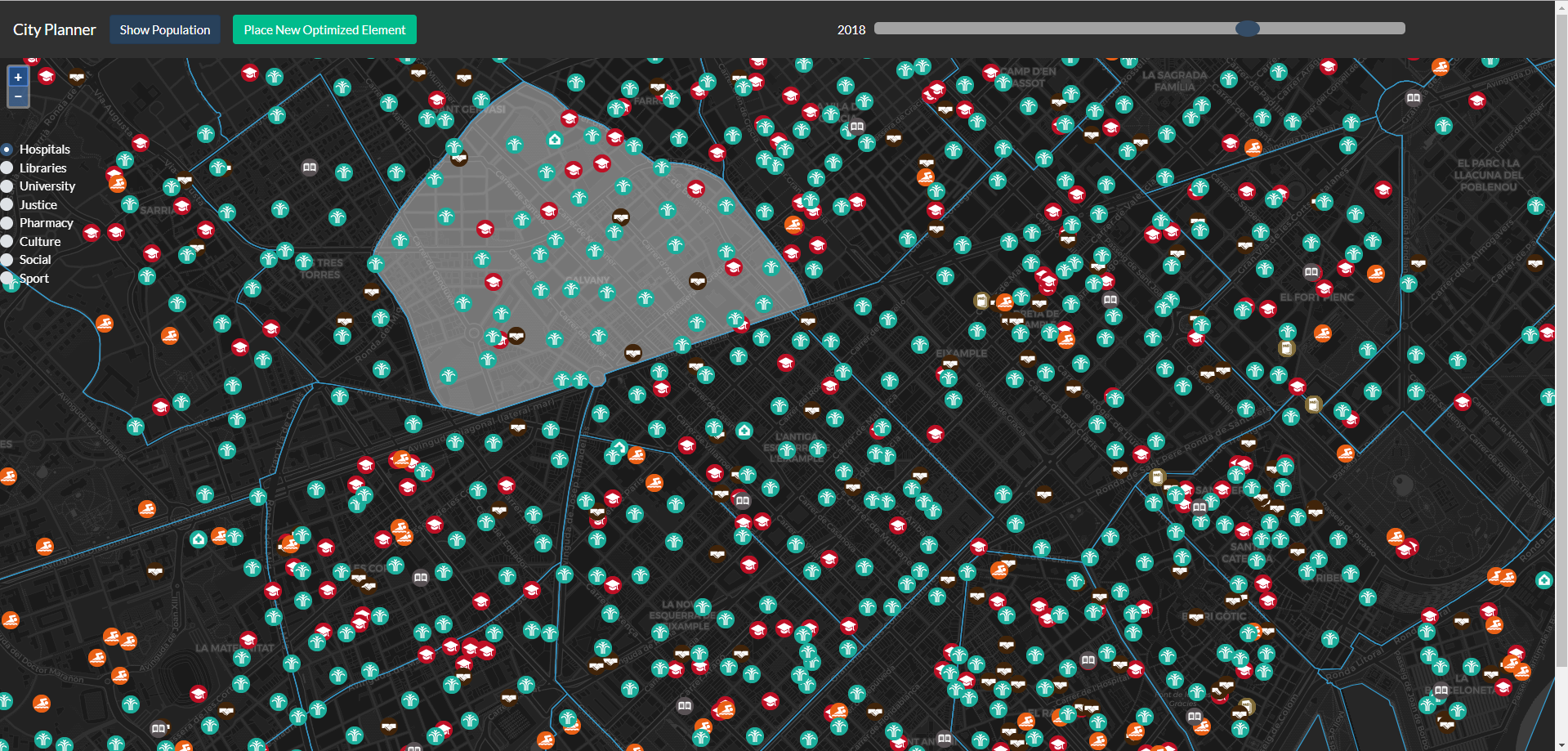Click the university cap icon beside the zoom-in button

click(47, 77)
